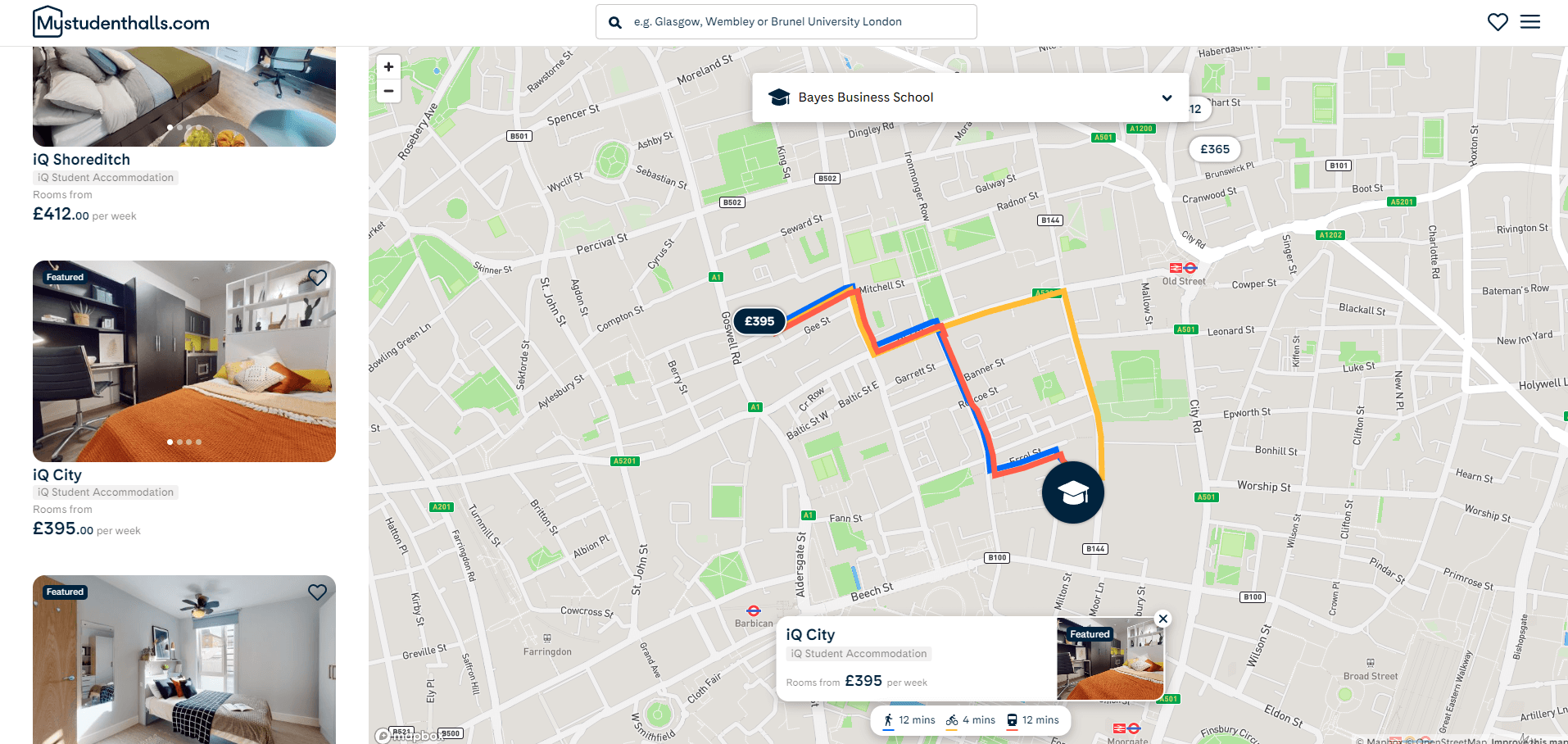Open the hamburger menu icon
The width and height of the screenshot is (1568, 744).
pyautogui.click(x=1529, y=22)
